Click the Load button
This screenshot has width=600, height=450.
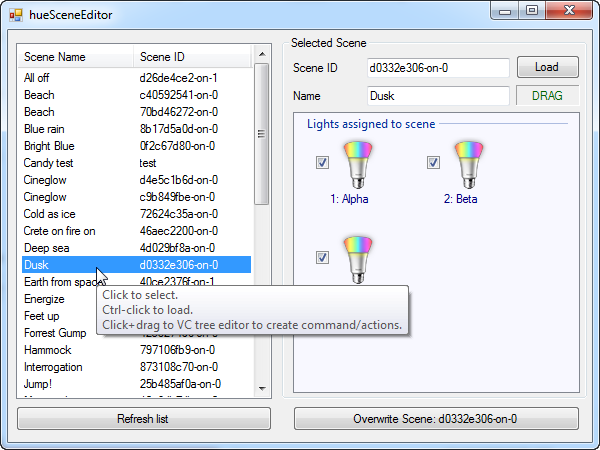point(548,67)
